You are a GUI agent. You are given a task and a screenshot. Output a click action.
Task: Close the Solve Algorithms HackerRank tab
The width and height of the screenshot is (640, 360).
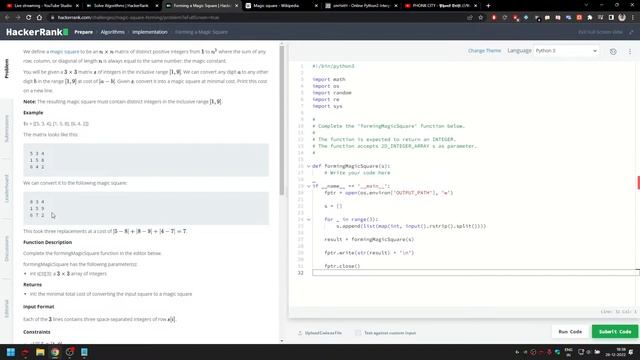tap(157, 6)
